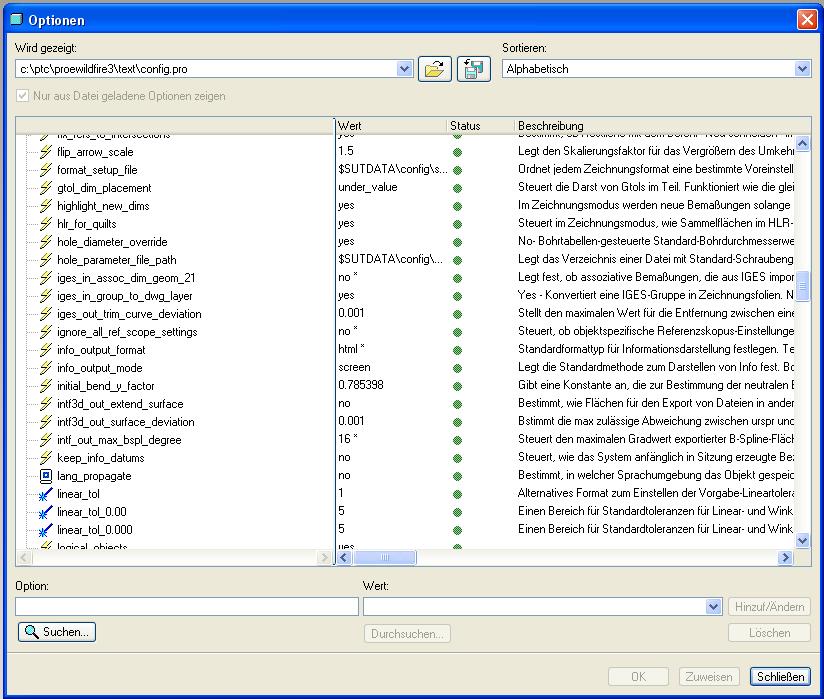Viewport: 824px width, 699px height.
Task: Click the blue wand icon beside linear_tol
Action: click(45, 494)
